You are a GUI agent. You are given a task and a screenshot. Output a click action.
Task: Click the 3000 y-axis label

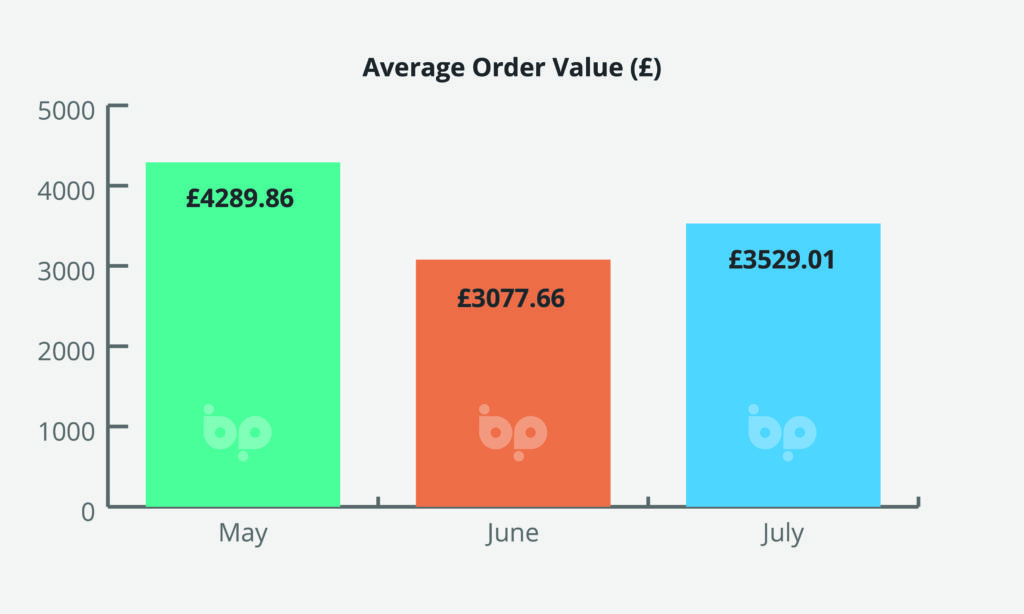[66, 271]
